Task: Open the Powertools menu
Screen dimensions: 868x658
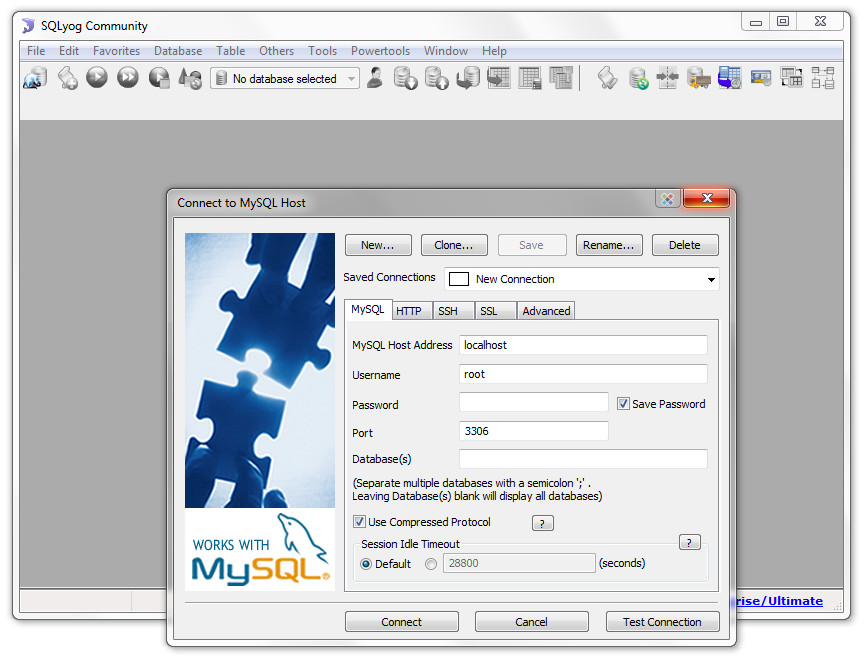Action: pos(380,51)
